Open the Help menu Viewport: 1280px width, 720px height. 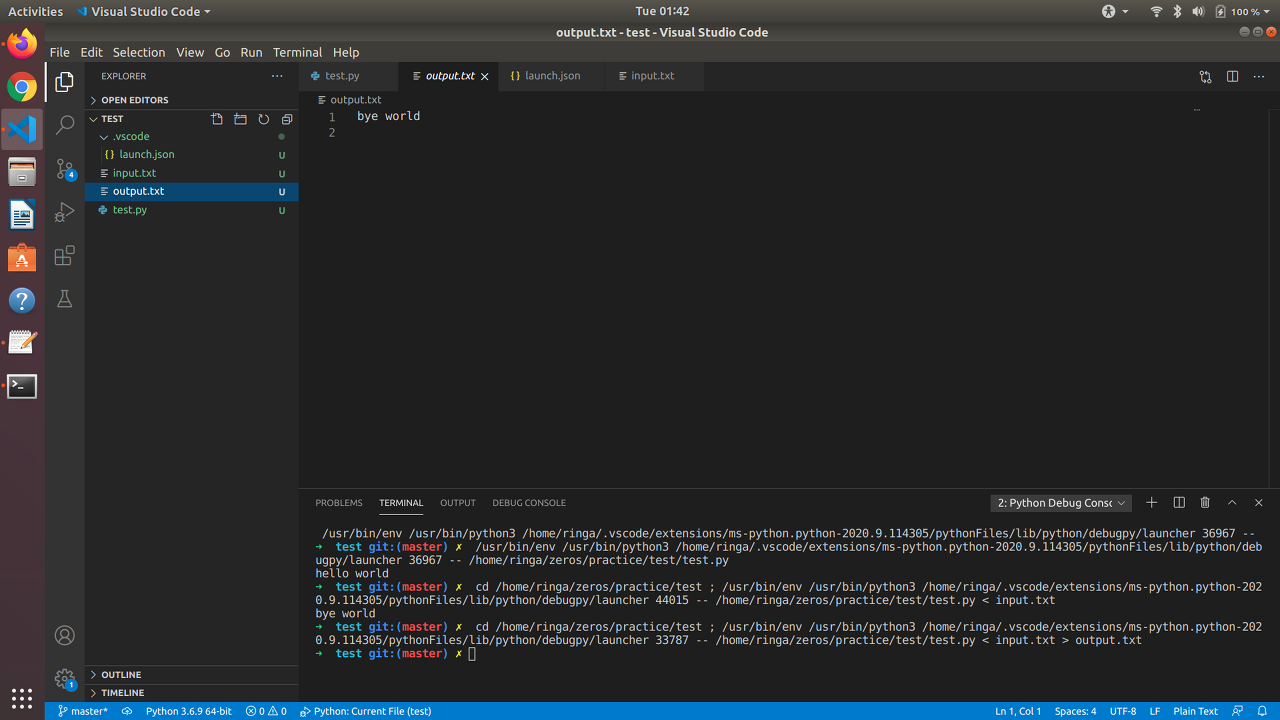(x=346, y=52)
